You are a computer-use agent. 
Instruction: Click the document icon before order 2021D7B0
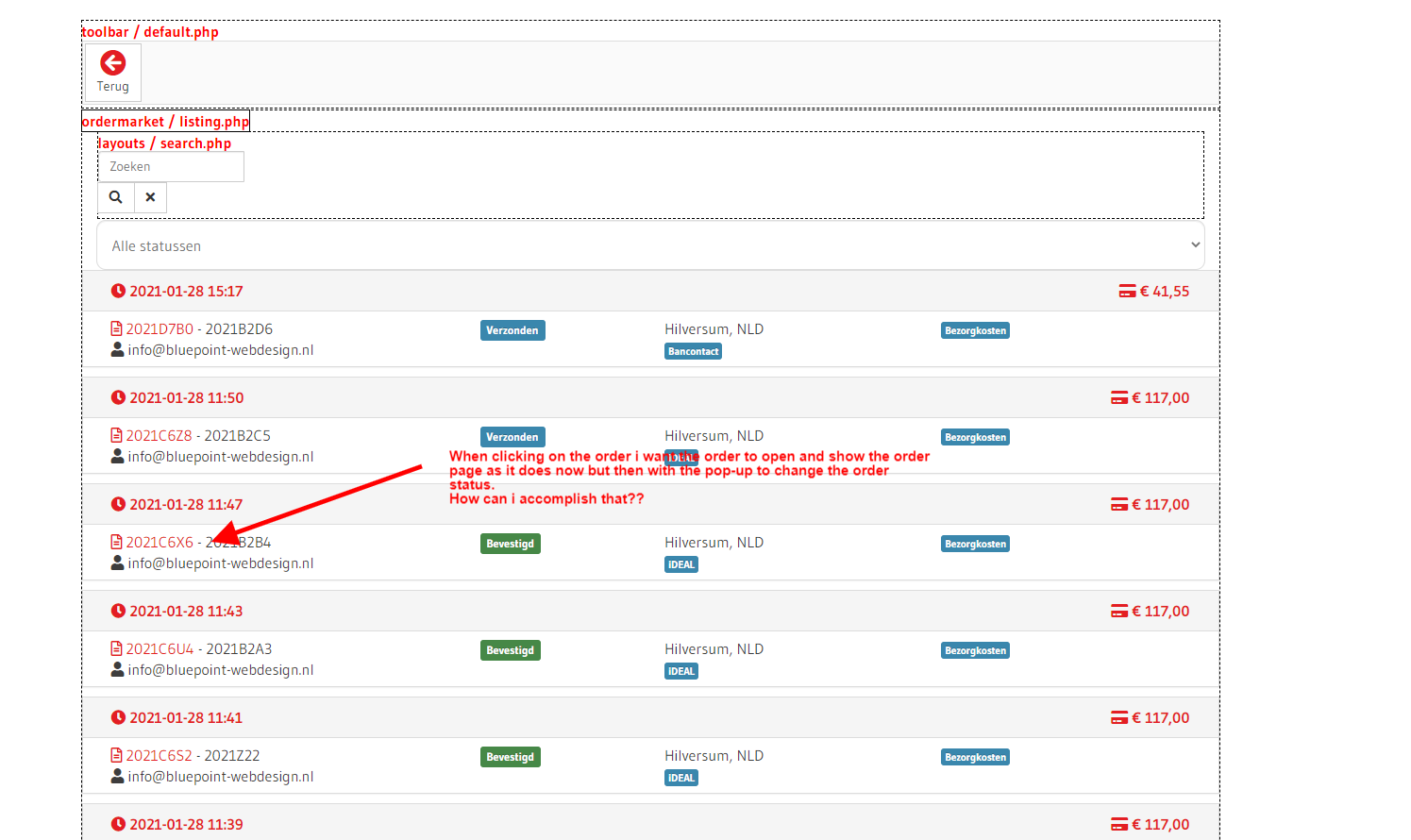117,328
